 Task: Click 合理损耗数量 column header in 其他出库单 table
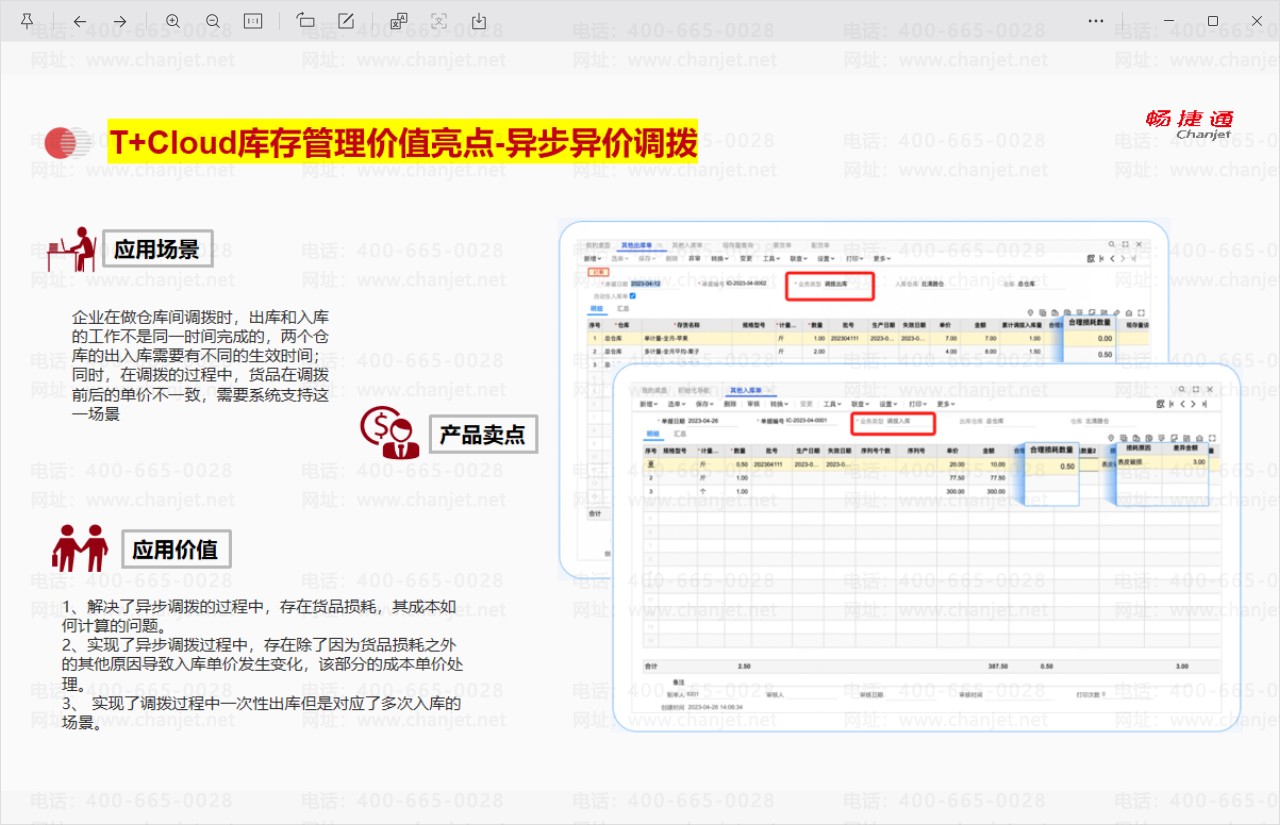pyautogui.click(x=1090, y=324)
